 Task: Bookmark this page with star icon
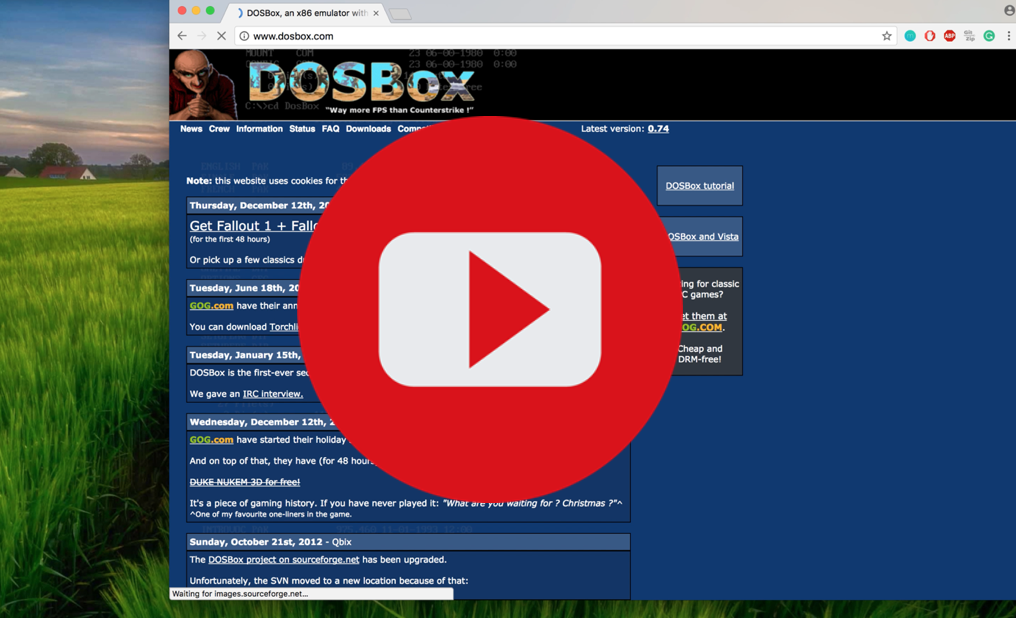[x=886, y=36]
